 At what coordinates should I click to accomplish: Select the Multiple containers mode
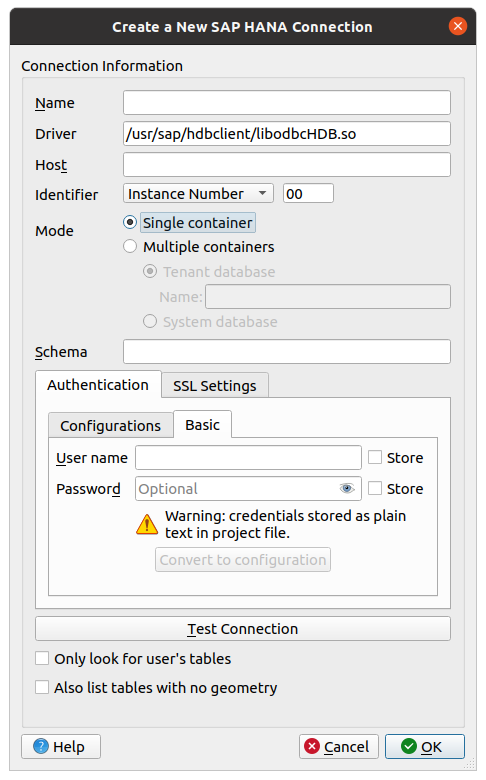[130, 247]
